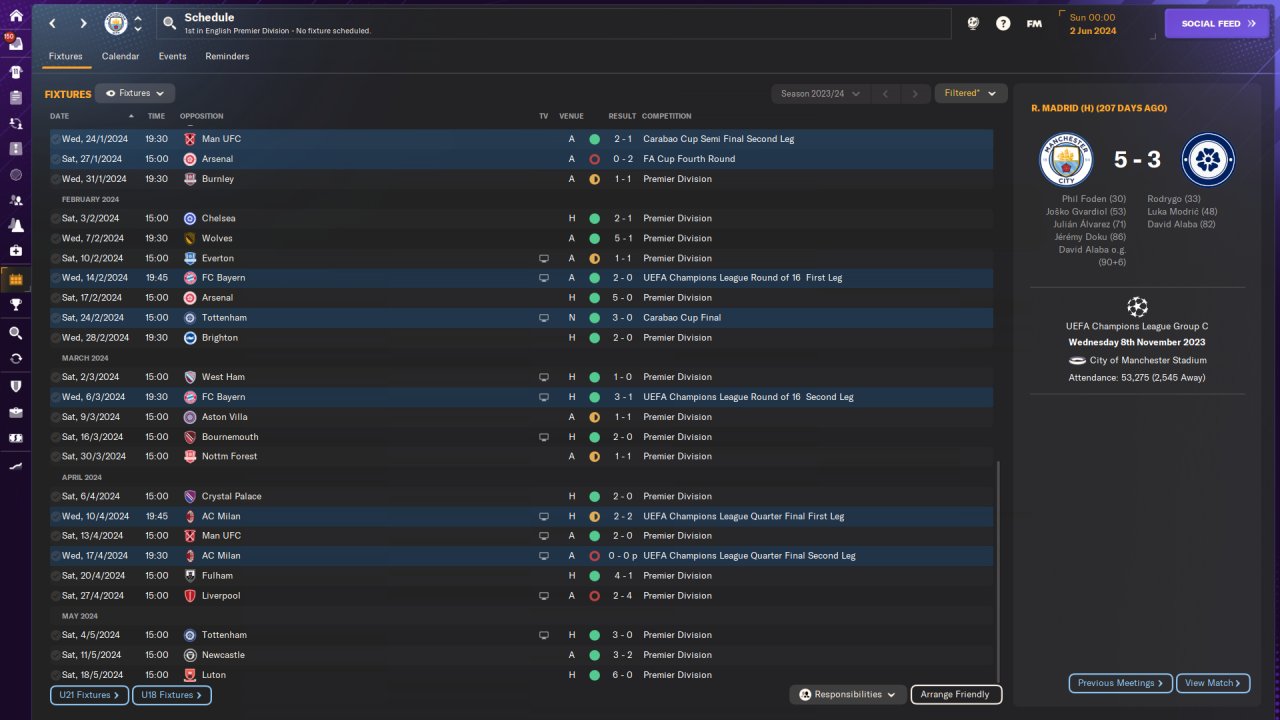Open the Training cones icon in sidebar
Image resolution: width=1280 pixels, height=720 pixels.
[15, 226]
